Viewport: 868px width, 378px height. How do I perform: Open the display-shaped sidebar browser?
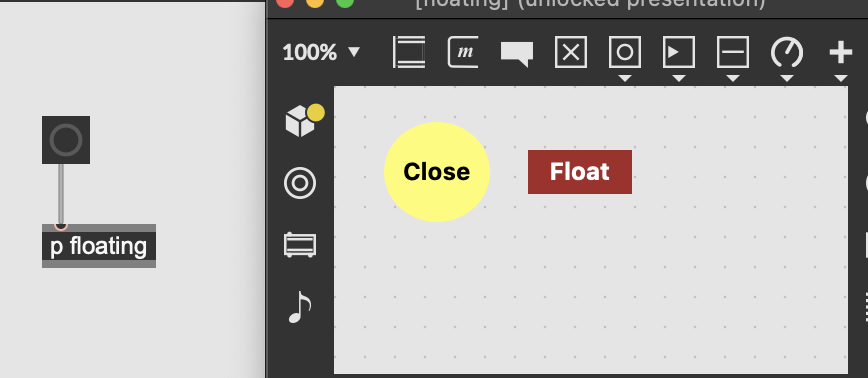(x=300, y=245)
